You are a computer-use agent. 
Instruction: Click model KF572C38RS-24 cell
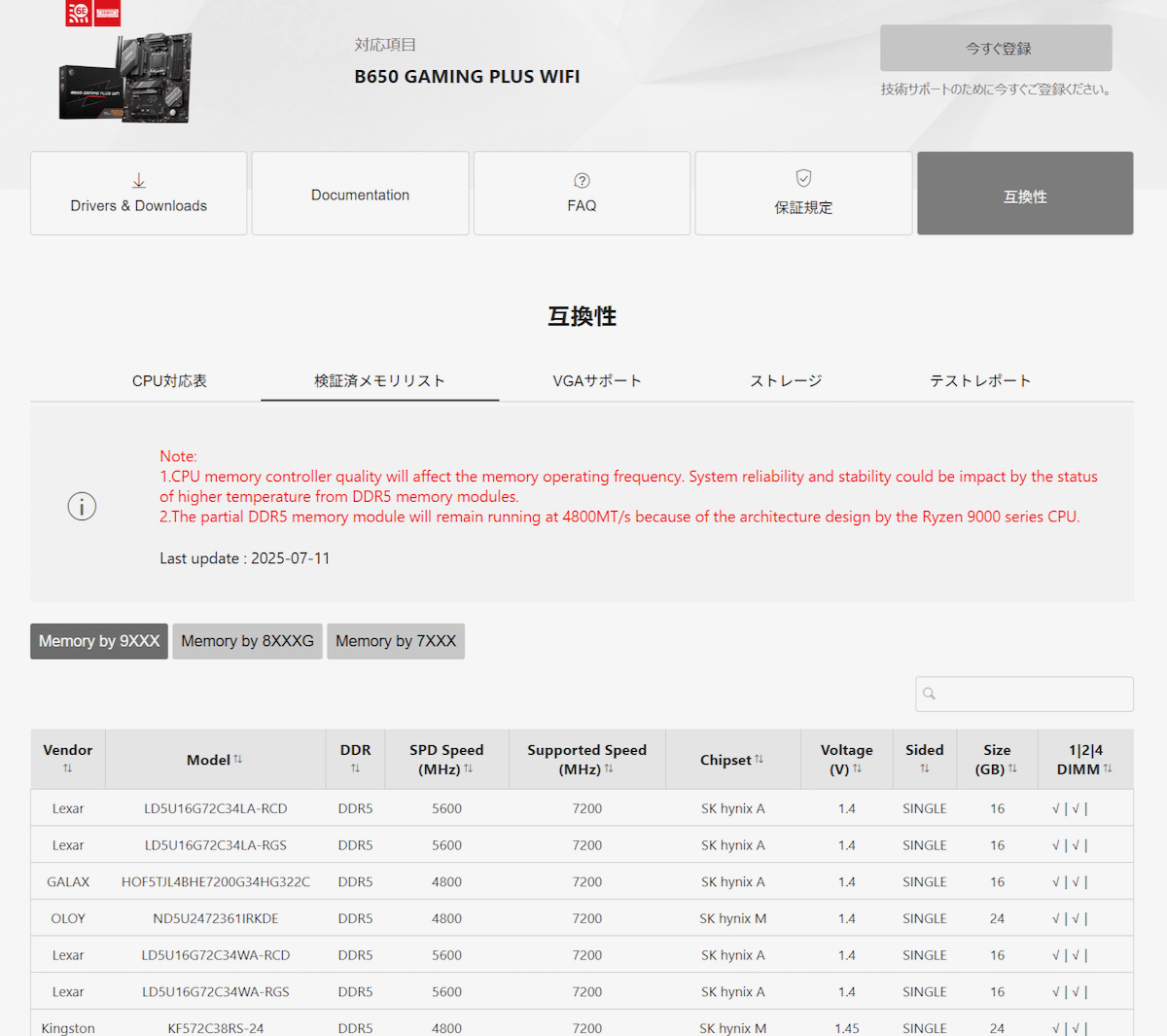pyautogui.click(x=216, y=1028)
